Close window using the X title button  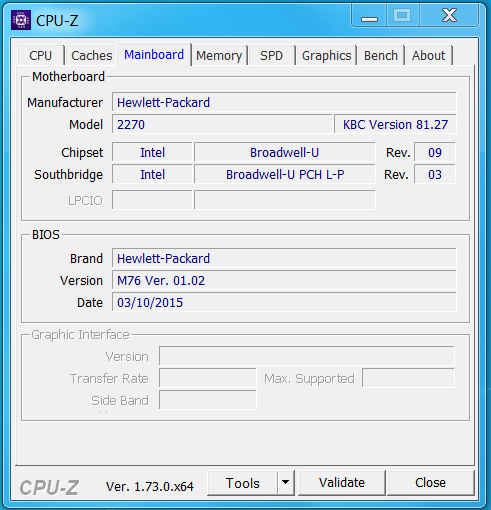point(449,15)
